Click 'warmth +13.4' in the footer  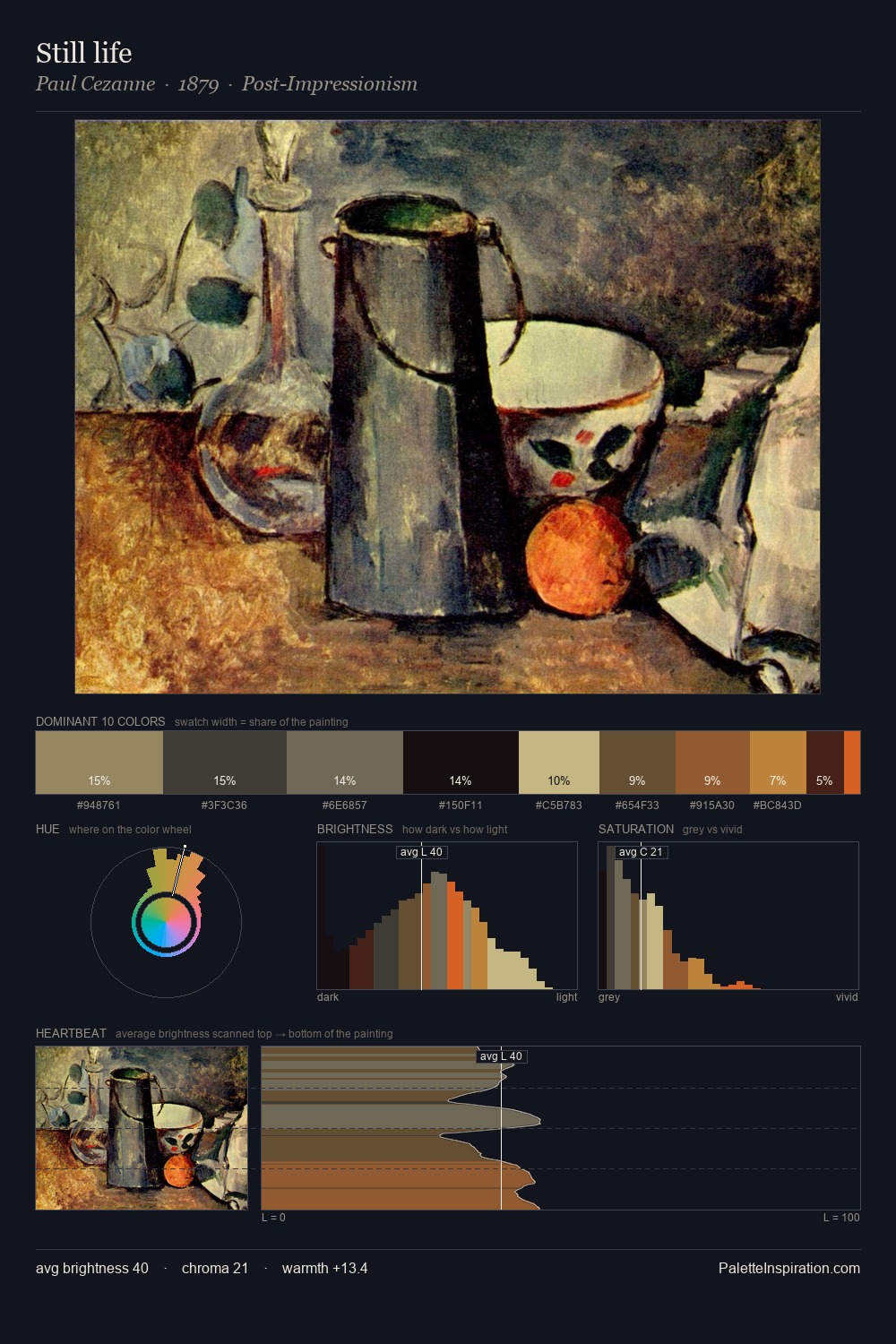coord(325,1269)
